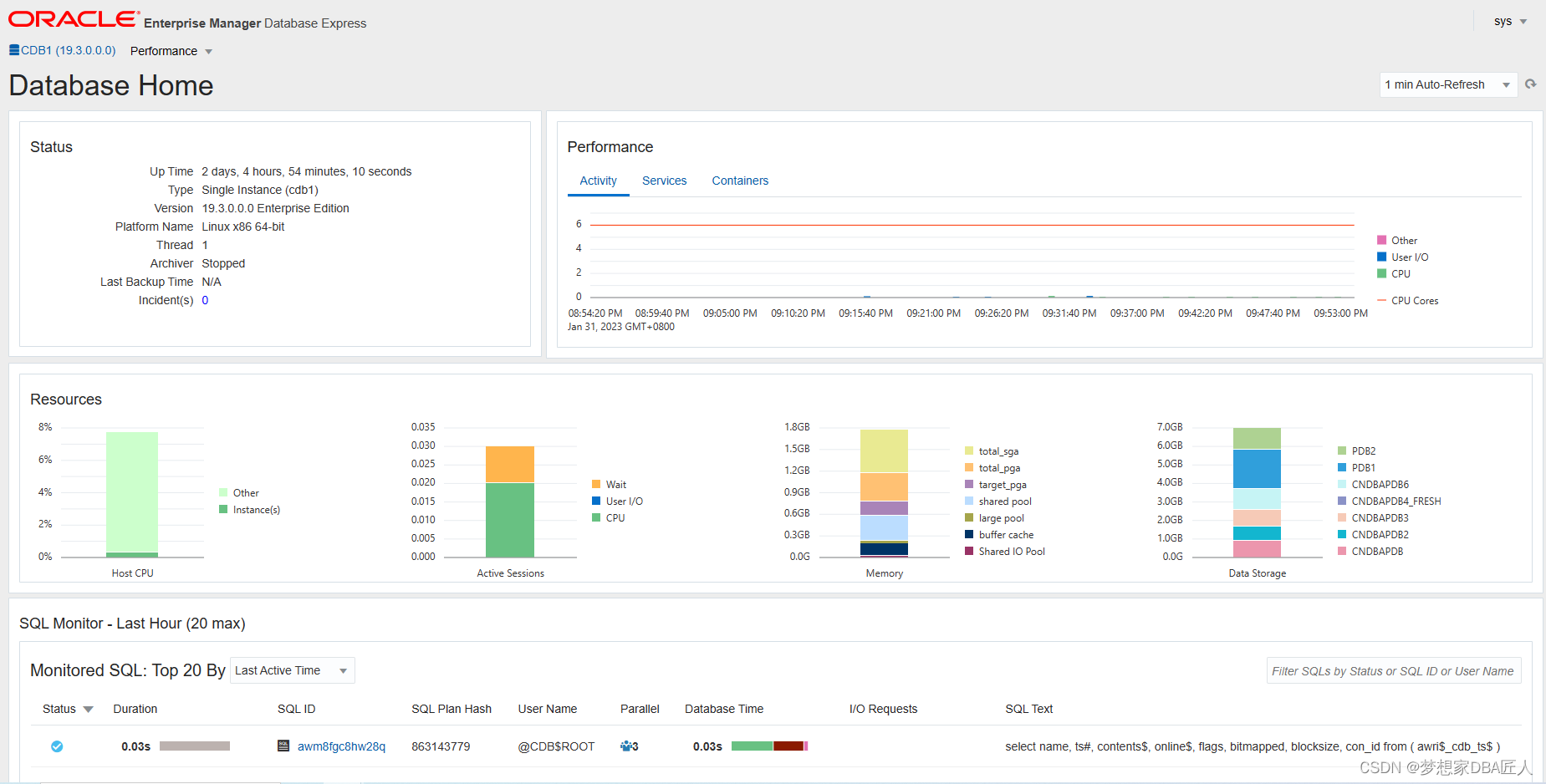Click the CNDBAPDB4_FRESH legend swatch
The height and width of the screenshot is (784, 1546).
pyautogui.click(x=1342, y=501)
